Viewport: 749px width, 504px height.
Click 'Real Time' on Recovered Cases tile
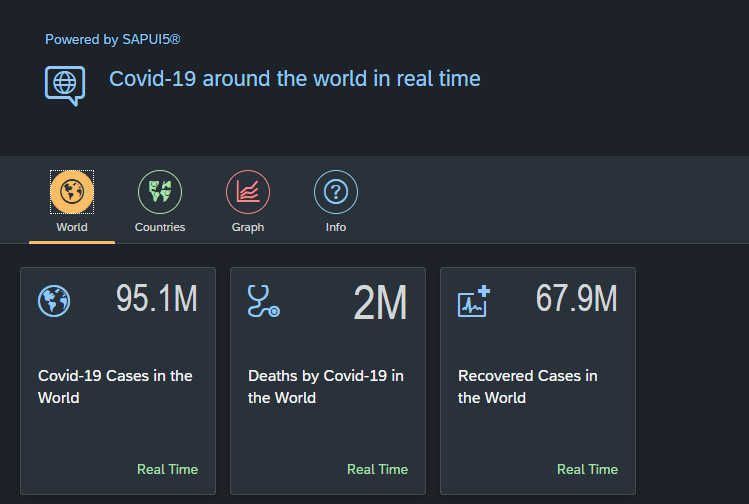pos(588,470)
